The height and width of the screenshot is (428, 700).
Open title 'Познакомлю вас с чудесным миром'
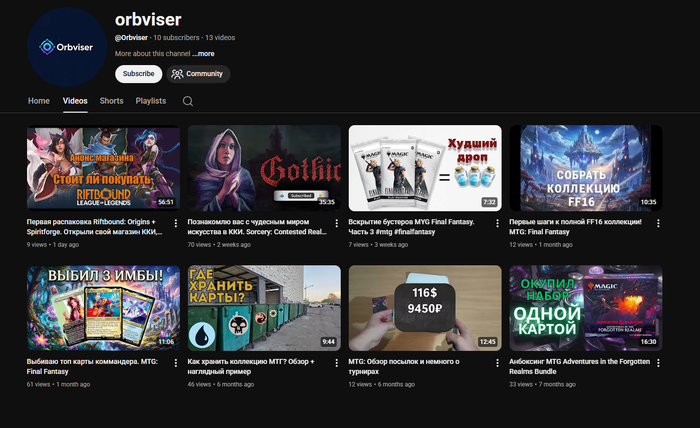coord(257,227)
